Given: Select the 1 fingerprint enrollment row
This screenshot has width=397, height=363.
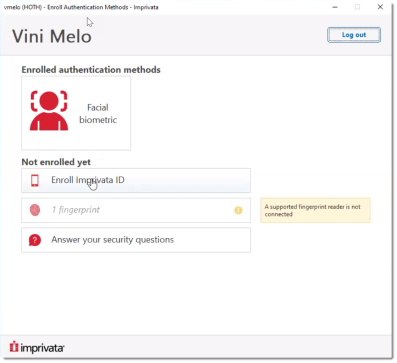Looking at the screenshot, I should [x=136, y=210].
